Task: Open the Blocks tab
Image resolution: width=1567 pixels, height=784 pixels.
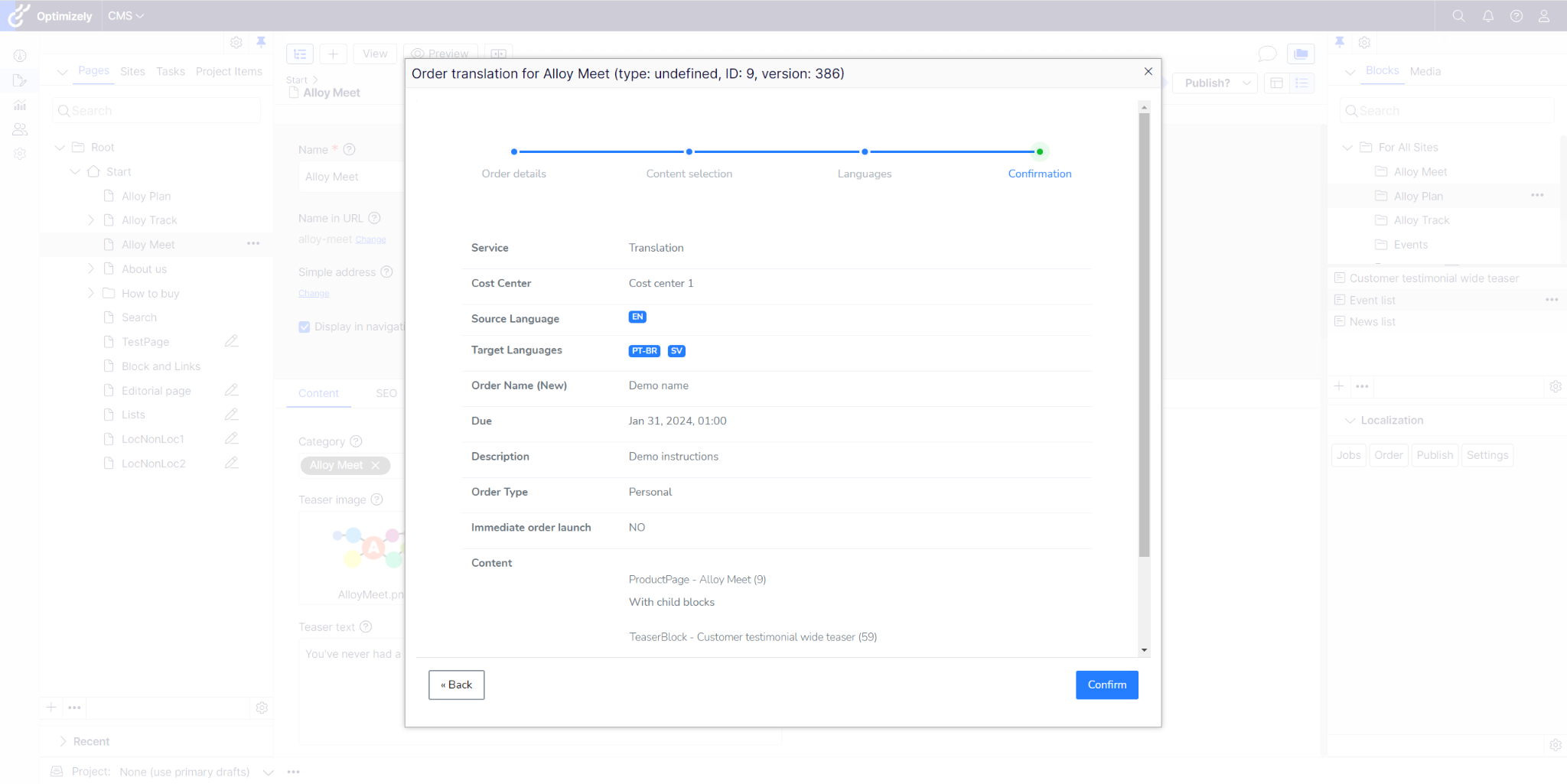Action: [1382, 70]
